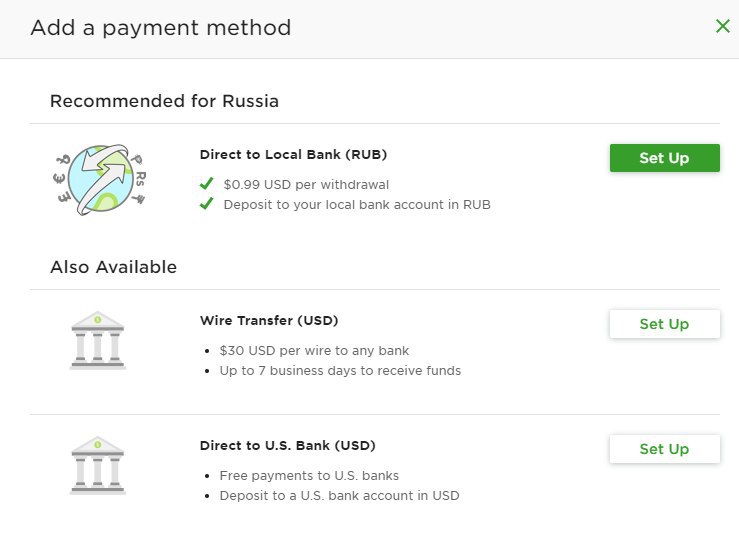Screen dimensions: 739x538
Task: Click Deposit to a U.S. bank account text
Action: (x=339, y=496)
